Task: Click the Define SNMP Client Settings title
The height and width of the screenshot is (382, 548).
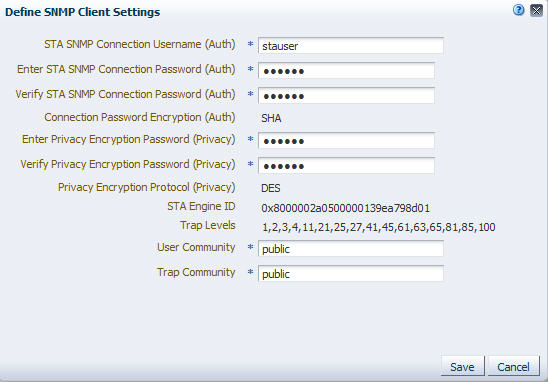Action: (82, 12)
